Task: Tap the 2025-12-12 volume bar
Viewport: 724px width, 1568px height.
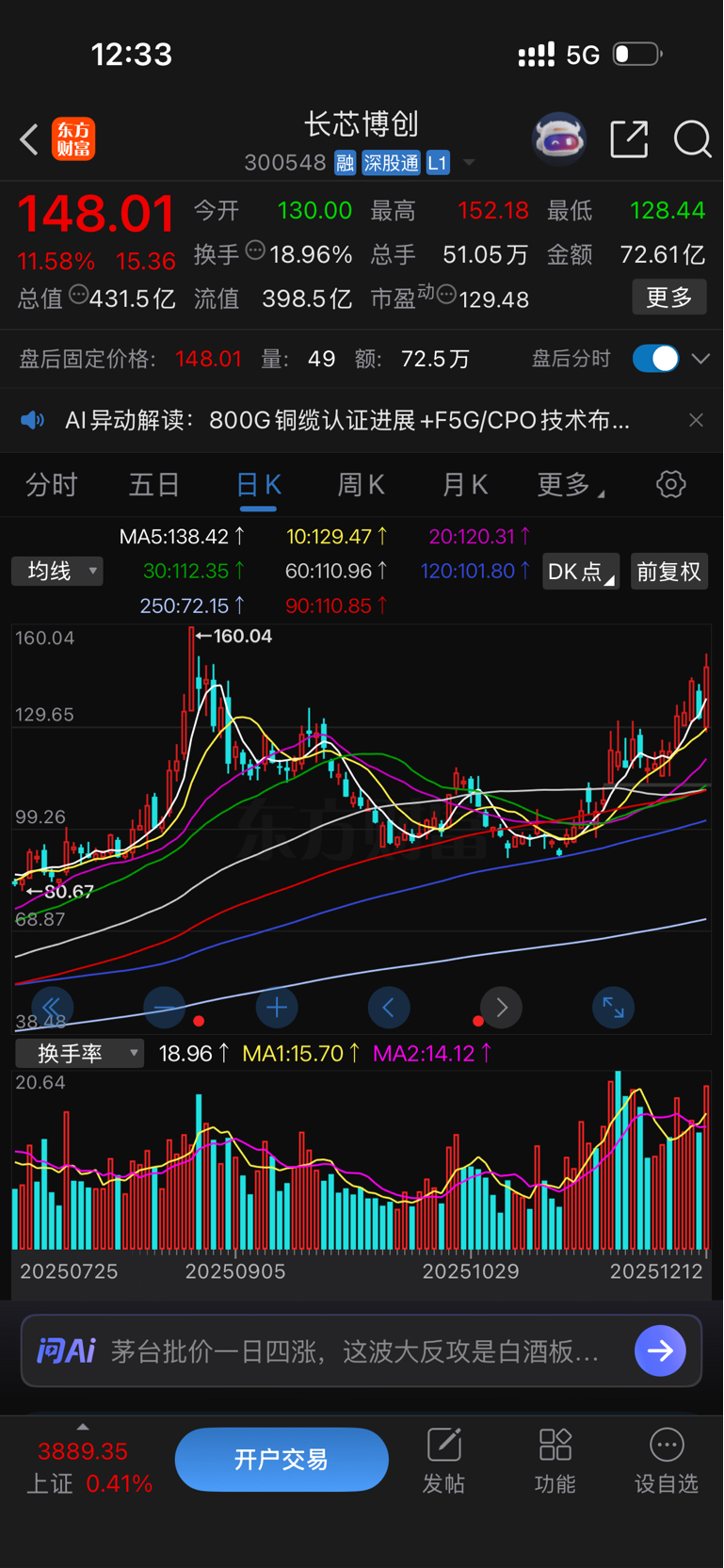Action: [x=706, y=1167]
